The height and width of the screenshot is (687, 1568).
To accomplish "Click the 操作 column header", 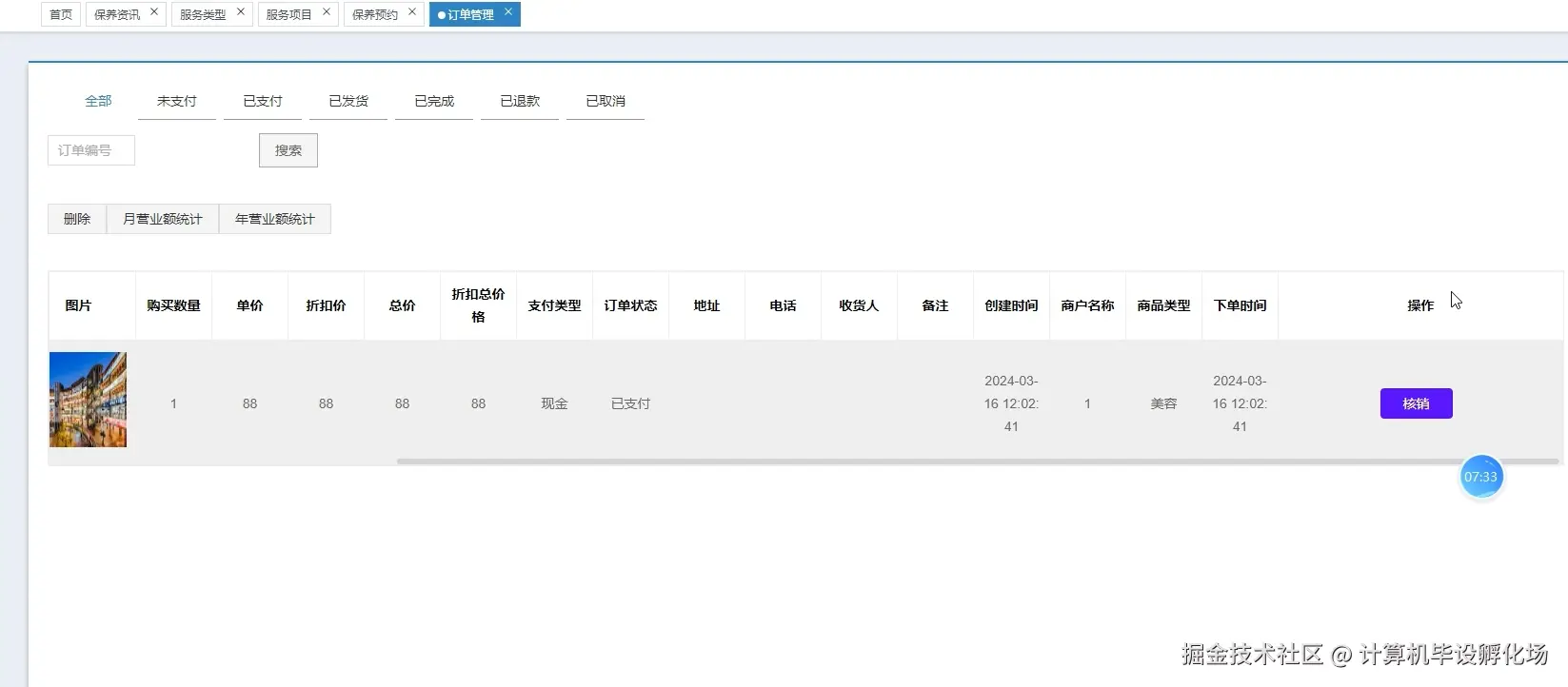I will click(1420, 305).
